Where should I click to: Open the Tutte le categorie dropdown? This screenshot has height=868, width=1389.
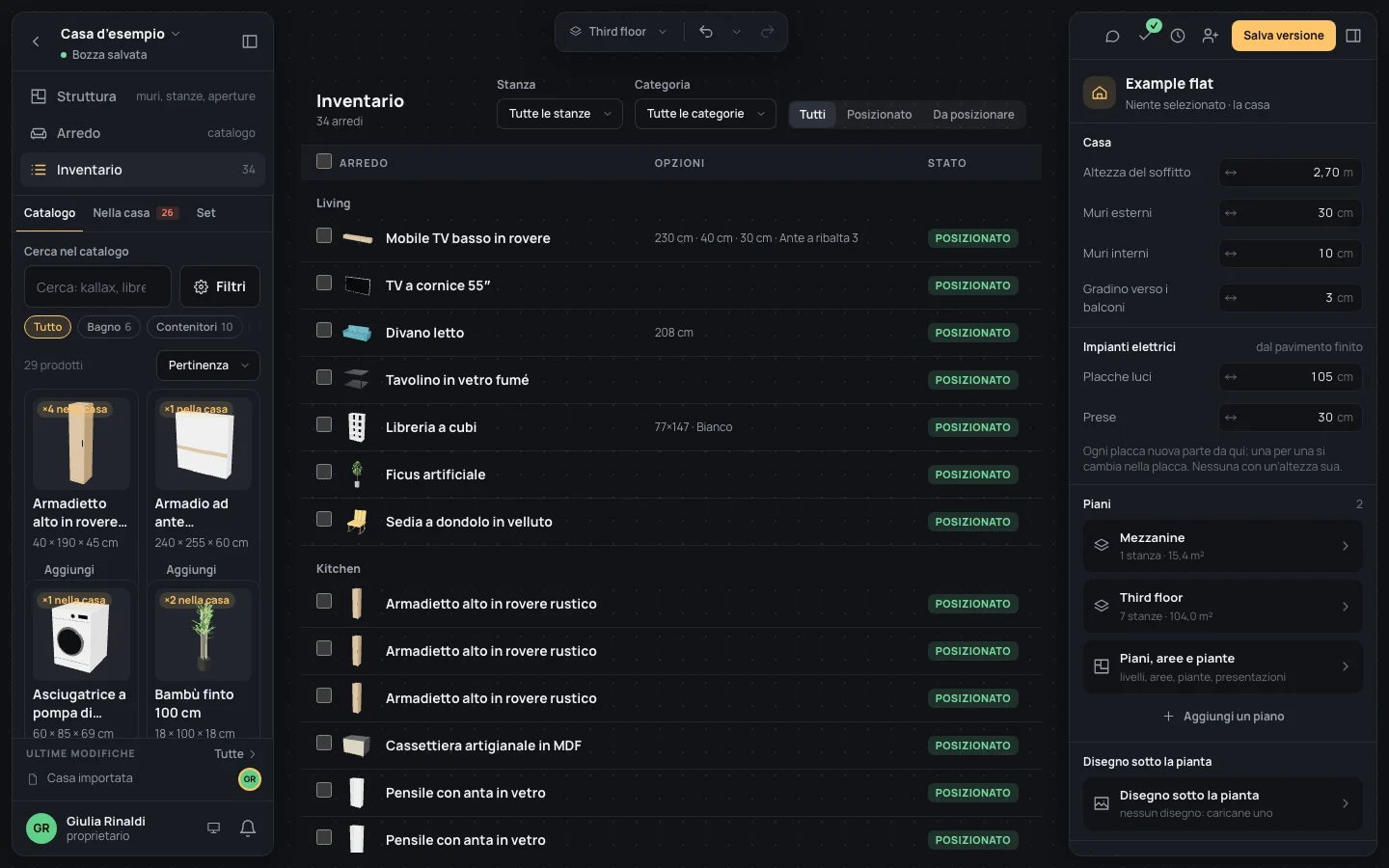coord(705,114)
